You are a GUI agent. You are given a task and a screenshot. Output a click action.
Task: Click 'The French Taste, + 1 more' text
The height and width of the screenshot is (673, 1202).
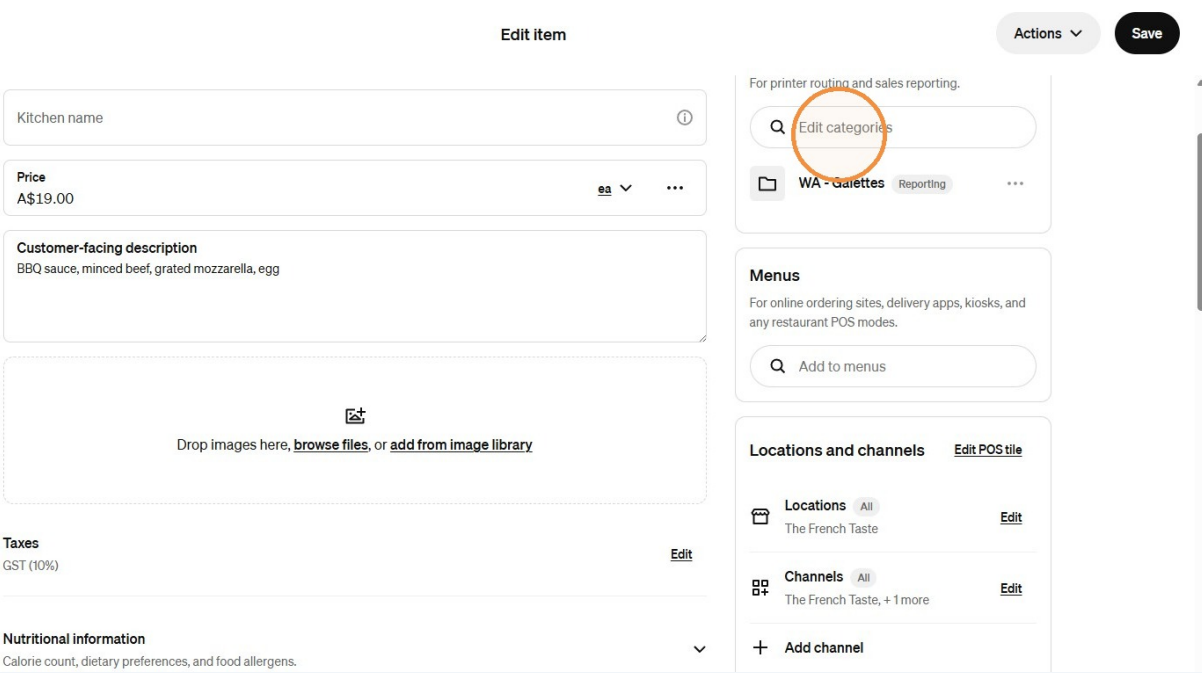tap(857, 600)
